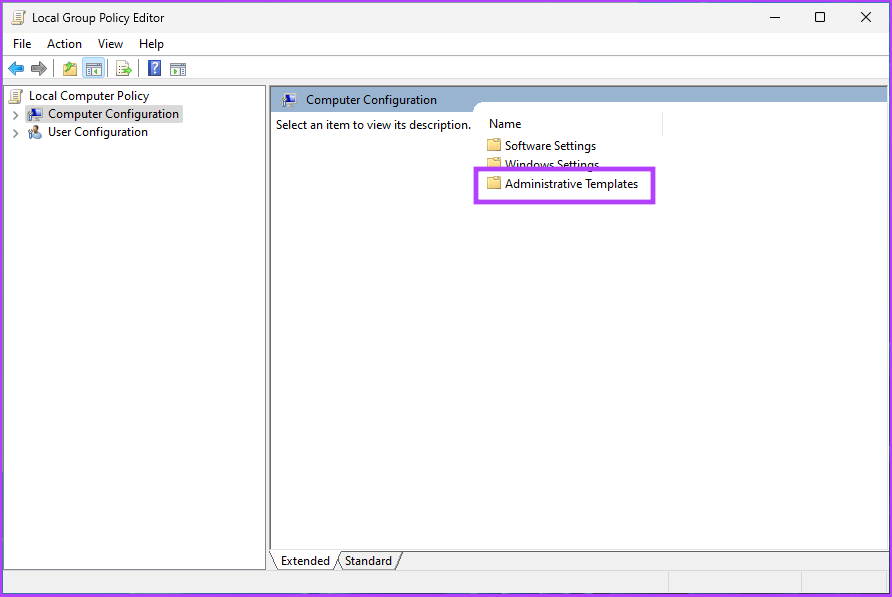The width and height of the screenshot is (892, 597).
Task: Select the Administrative Templates list item
Action: (x=562, y=184)
